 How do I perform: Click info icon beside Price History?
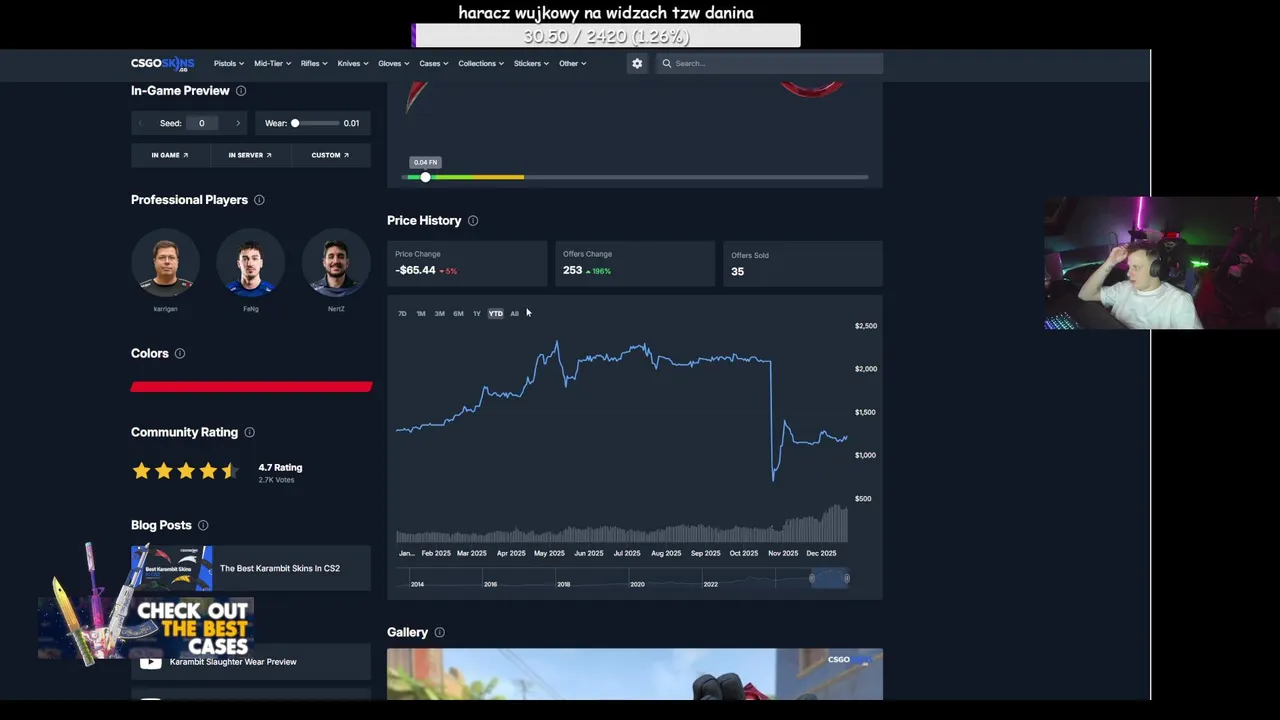473,220
